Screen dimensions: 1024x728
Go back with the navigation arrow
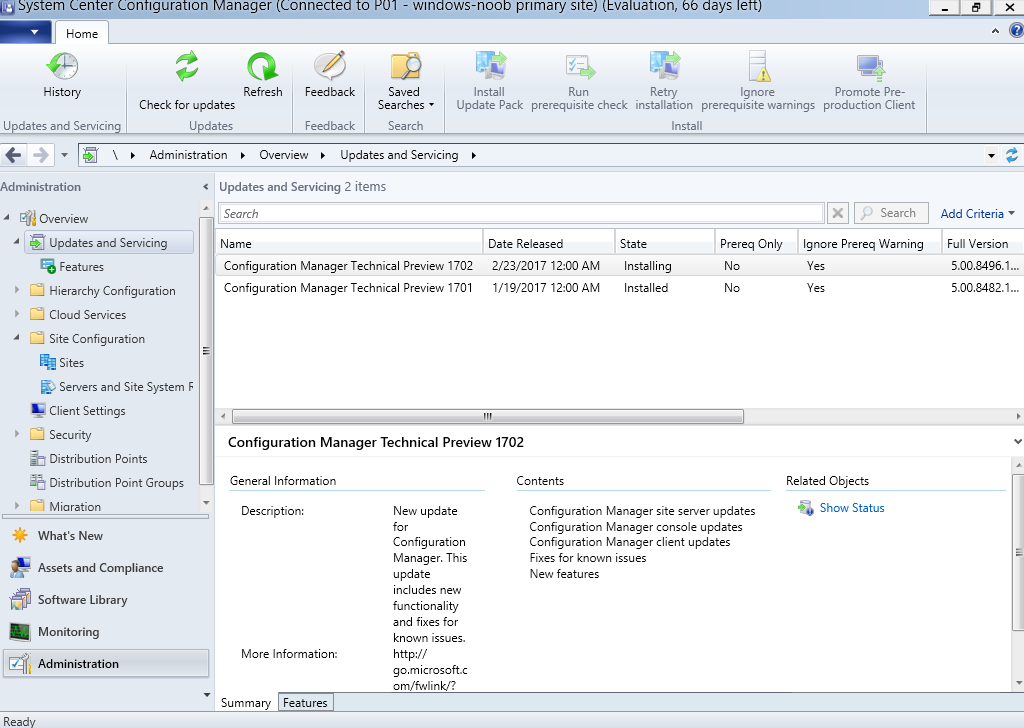14,155
